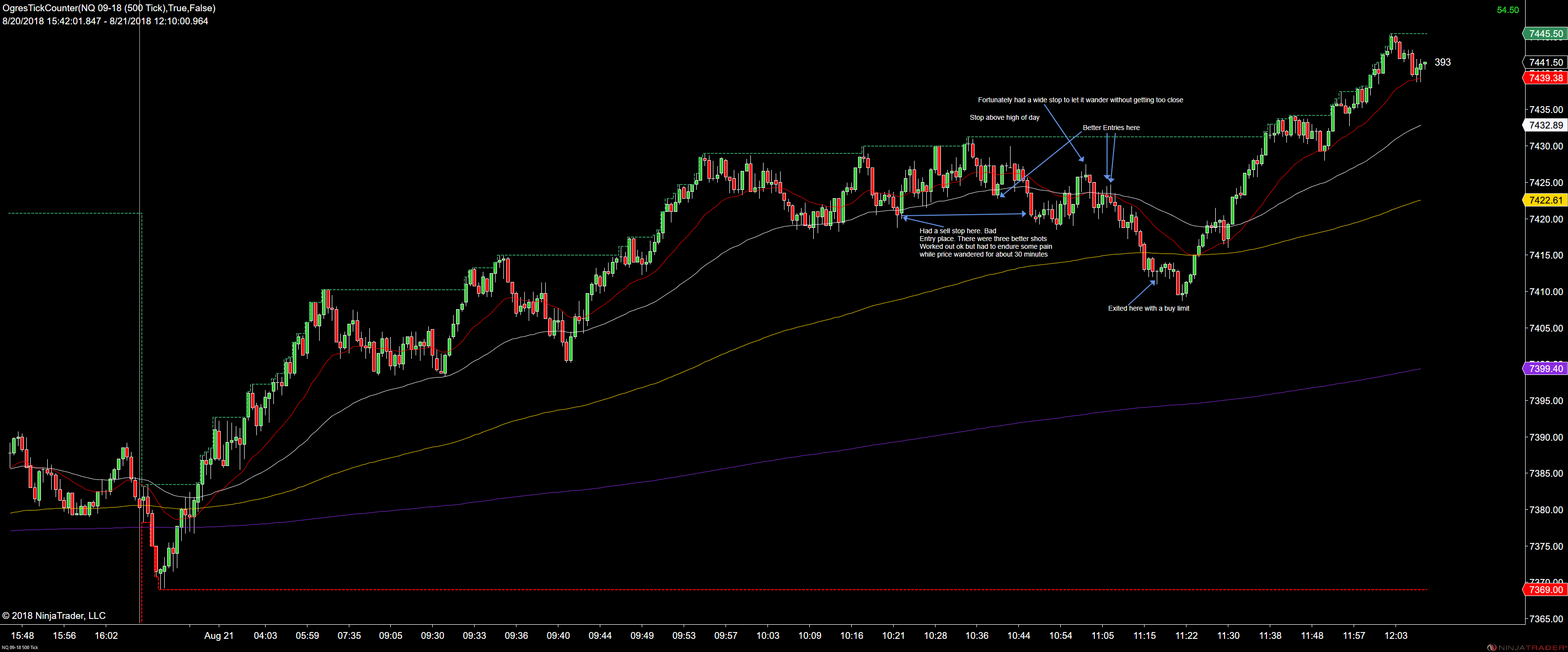This screenshot has width=1568, height=652.
Task: Select the 09:57 time axis label
Action: click(x=726, y=635)
